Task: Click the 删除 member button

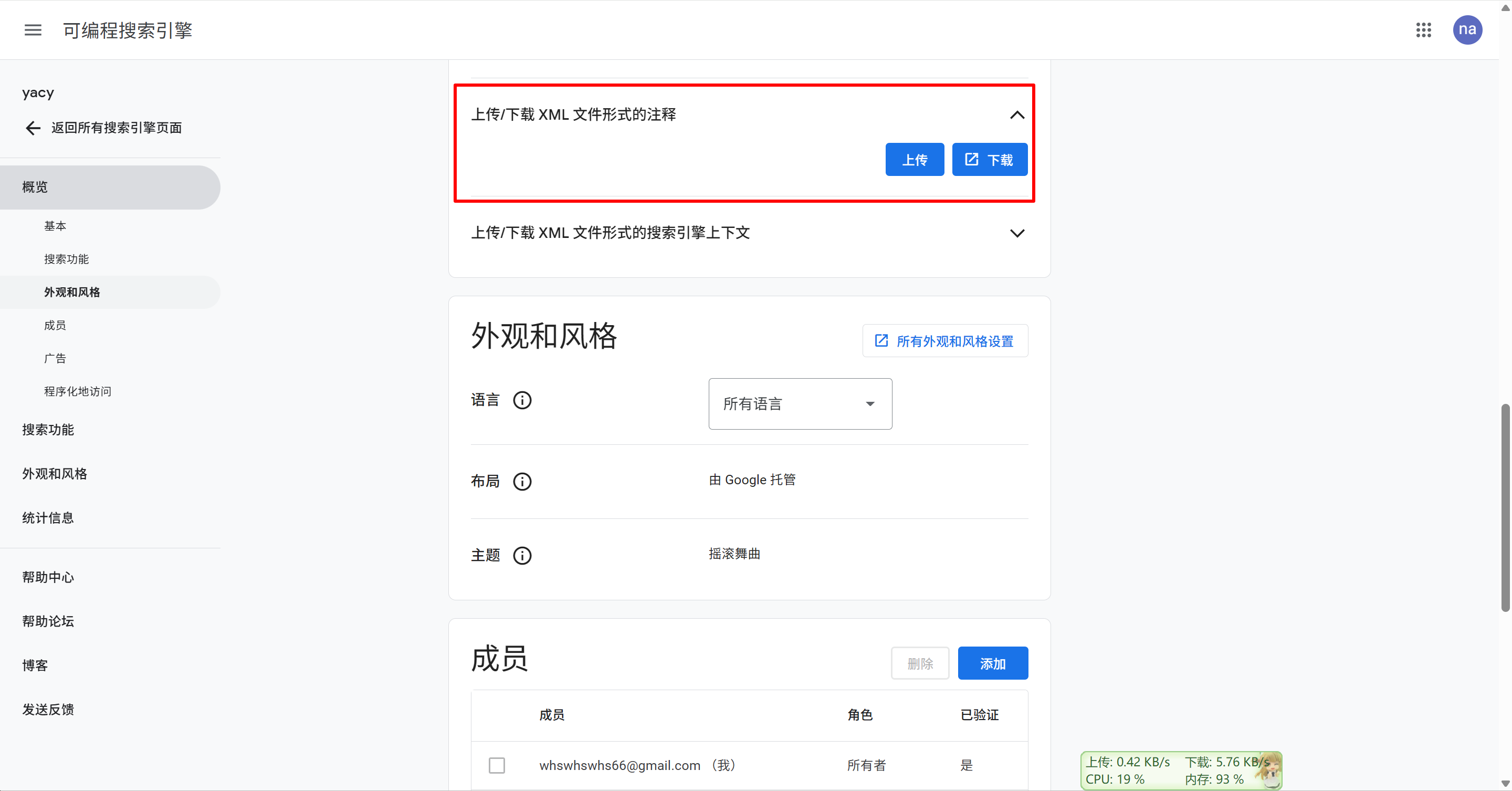Action: click(920, 663)
